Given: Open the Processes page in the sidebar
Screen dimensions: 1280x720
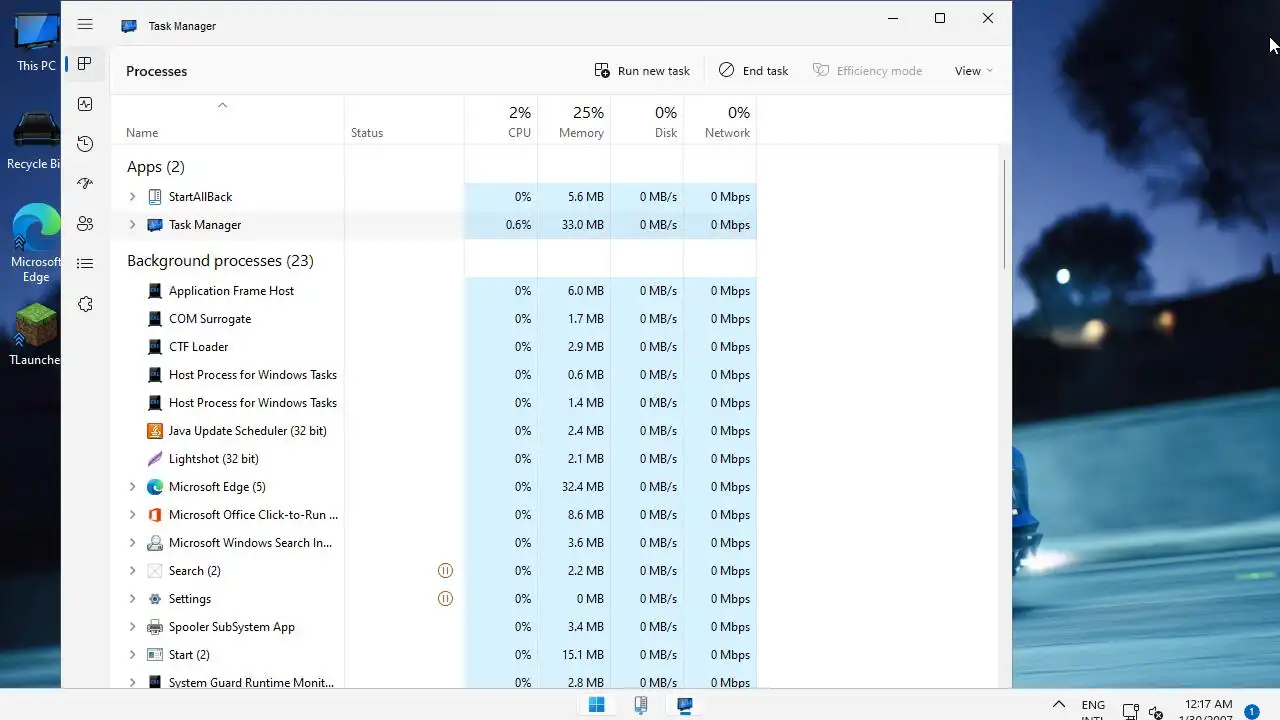Looking at the screenshot, I should coord(85,64).
